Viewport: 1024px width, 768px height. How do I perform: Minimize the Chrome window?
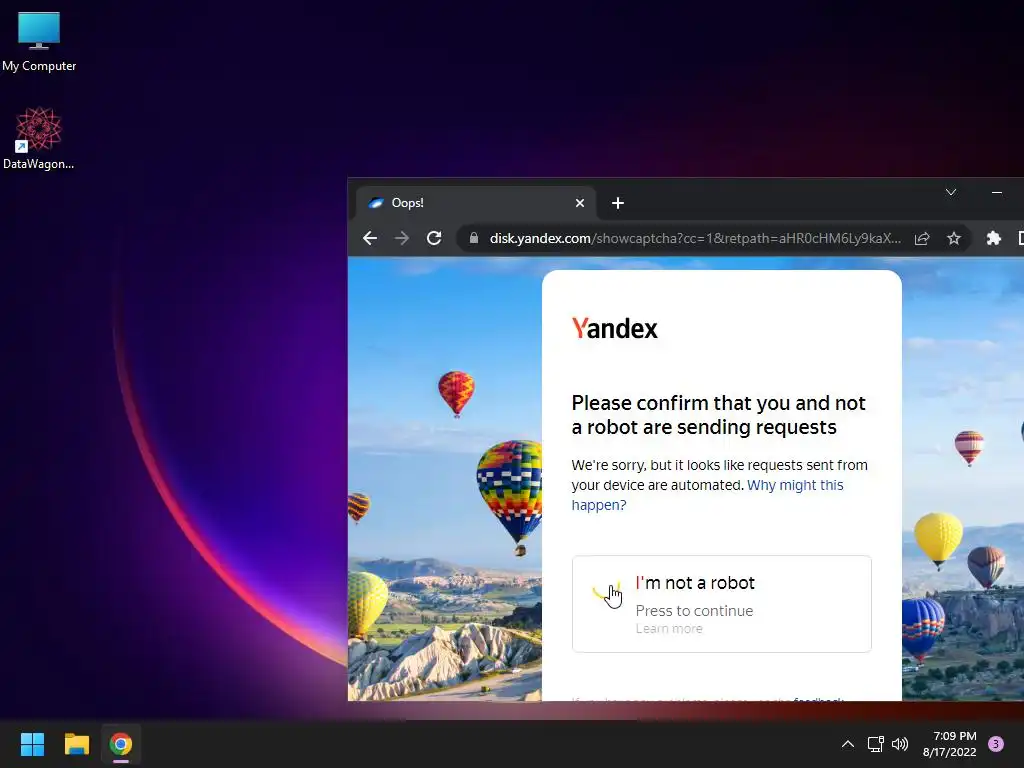tap(997, 192)
